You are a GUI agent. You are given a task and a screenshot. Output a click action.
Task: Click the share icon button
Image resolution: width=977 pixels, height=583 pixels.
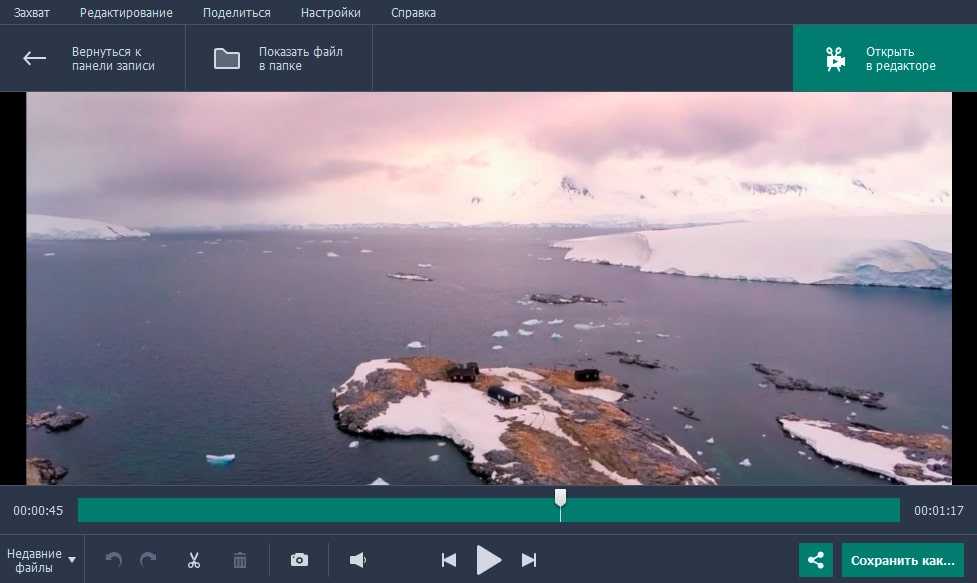tap(816, 560)
